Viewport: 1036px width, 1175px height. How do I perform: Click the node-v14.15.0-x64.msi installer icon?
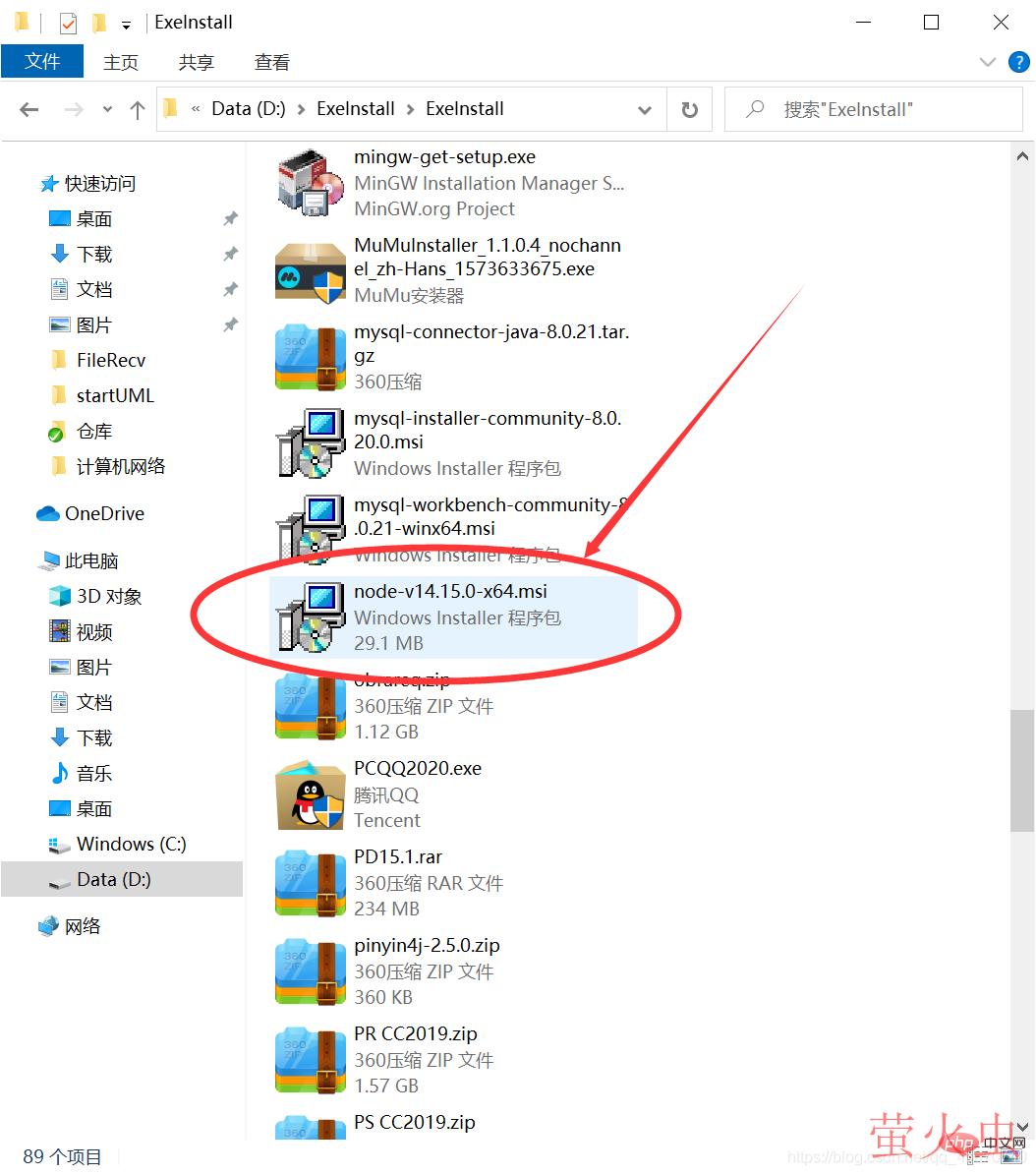point(311,617)
